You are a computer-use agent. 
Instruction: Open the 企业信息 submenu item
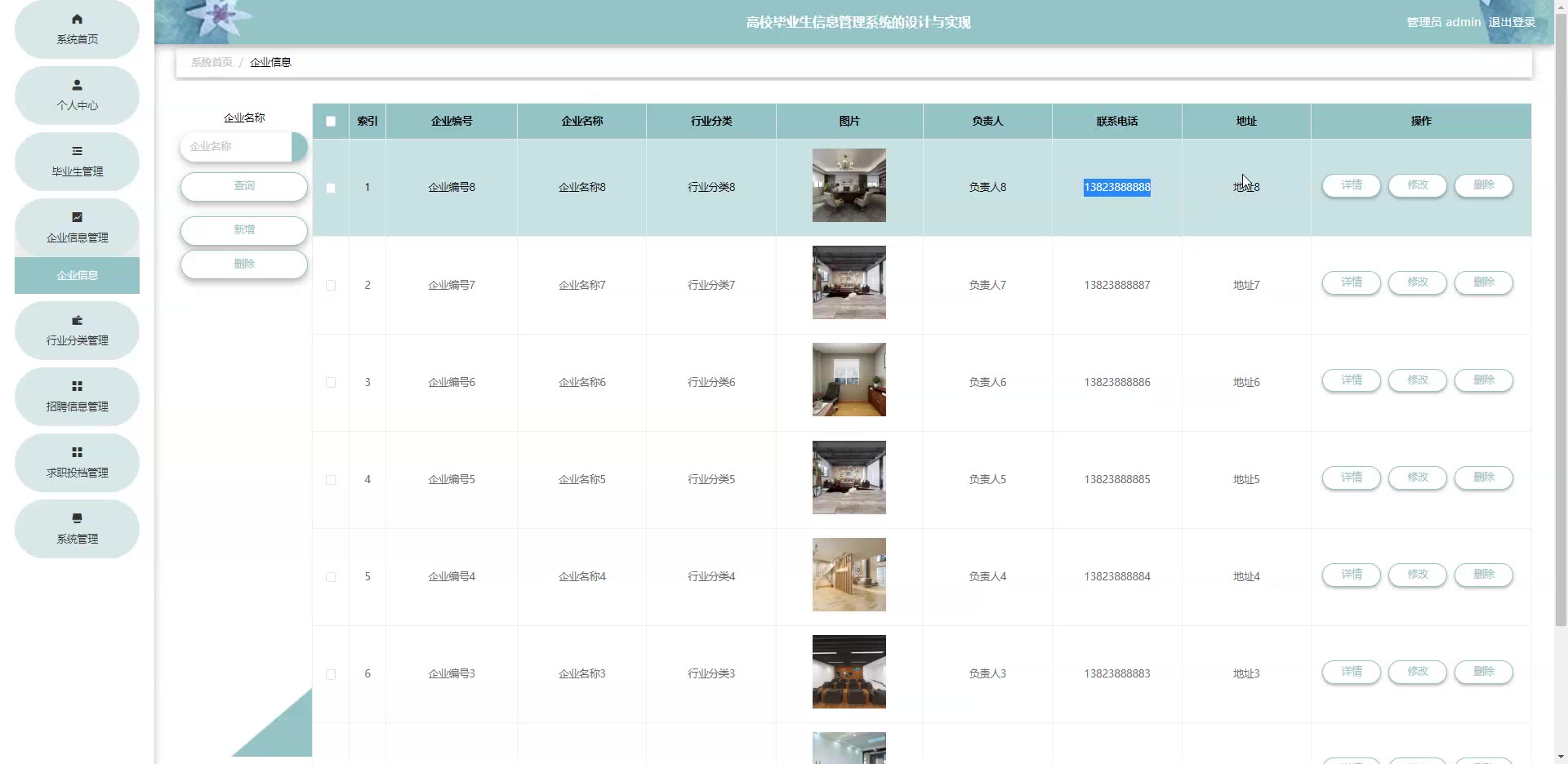[x=77, y=275]
